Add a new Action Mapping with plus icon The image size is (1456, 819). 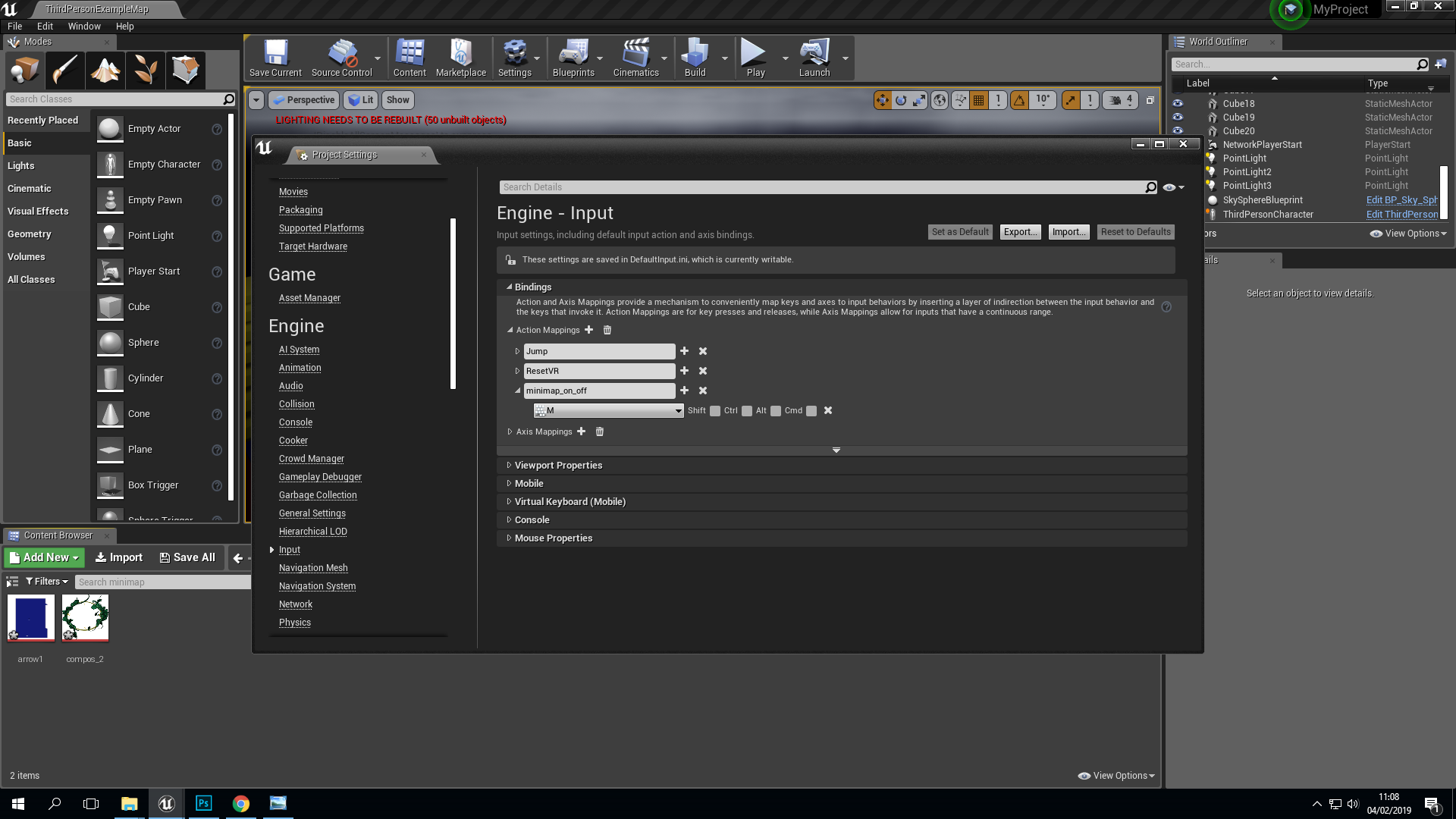(588, 330)
